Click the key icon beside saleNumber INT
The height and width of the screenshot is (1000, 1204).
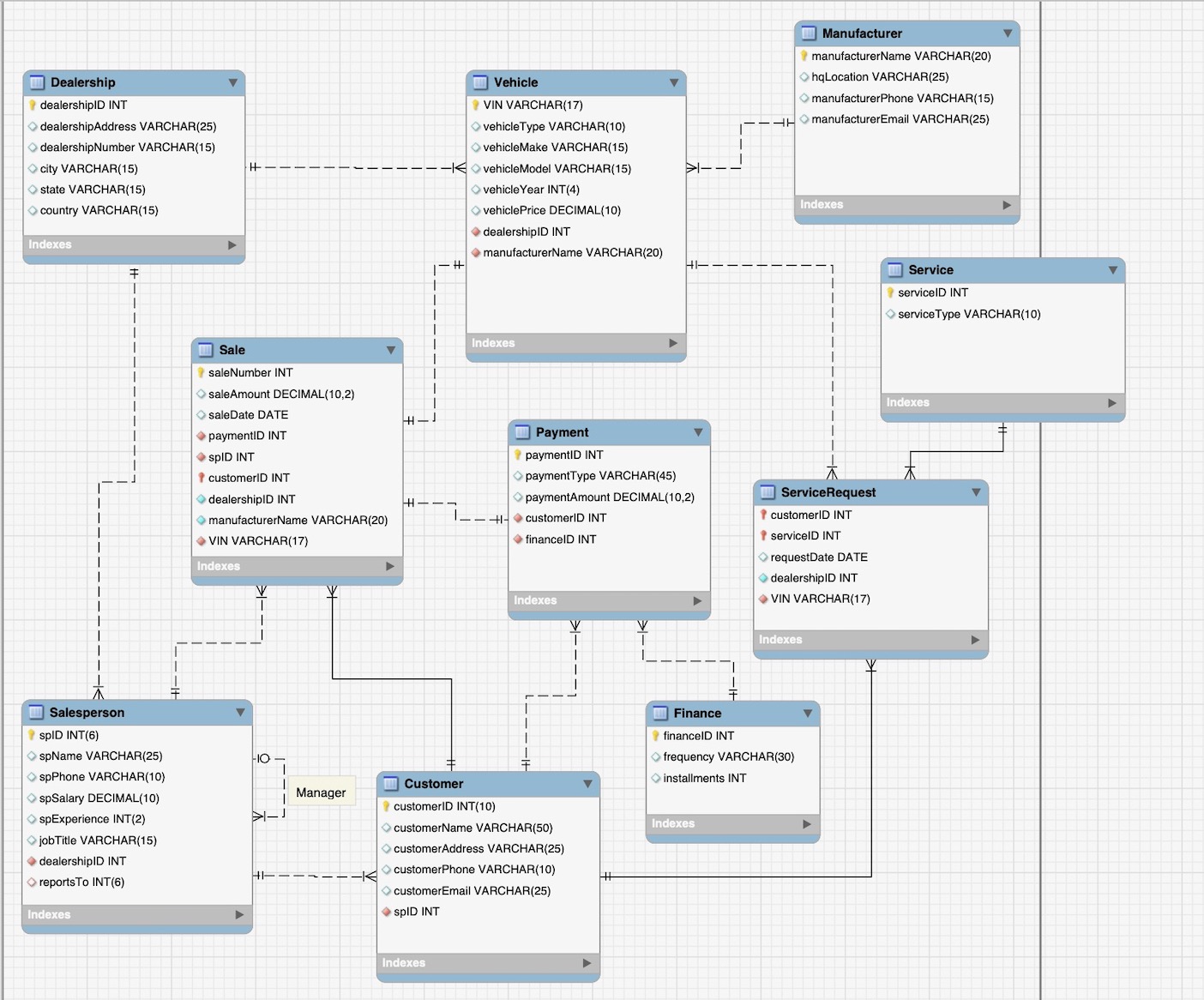click(x=201, y=373)
